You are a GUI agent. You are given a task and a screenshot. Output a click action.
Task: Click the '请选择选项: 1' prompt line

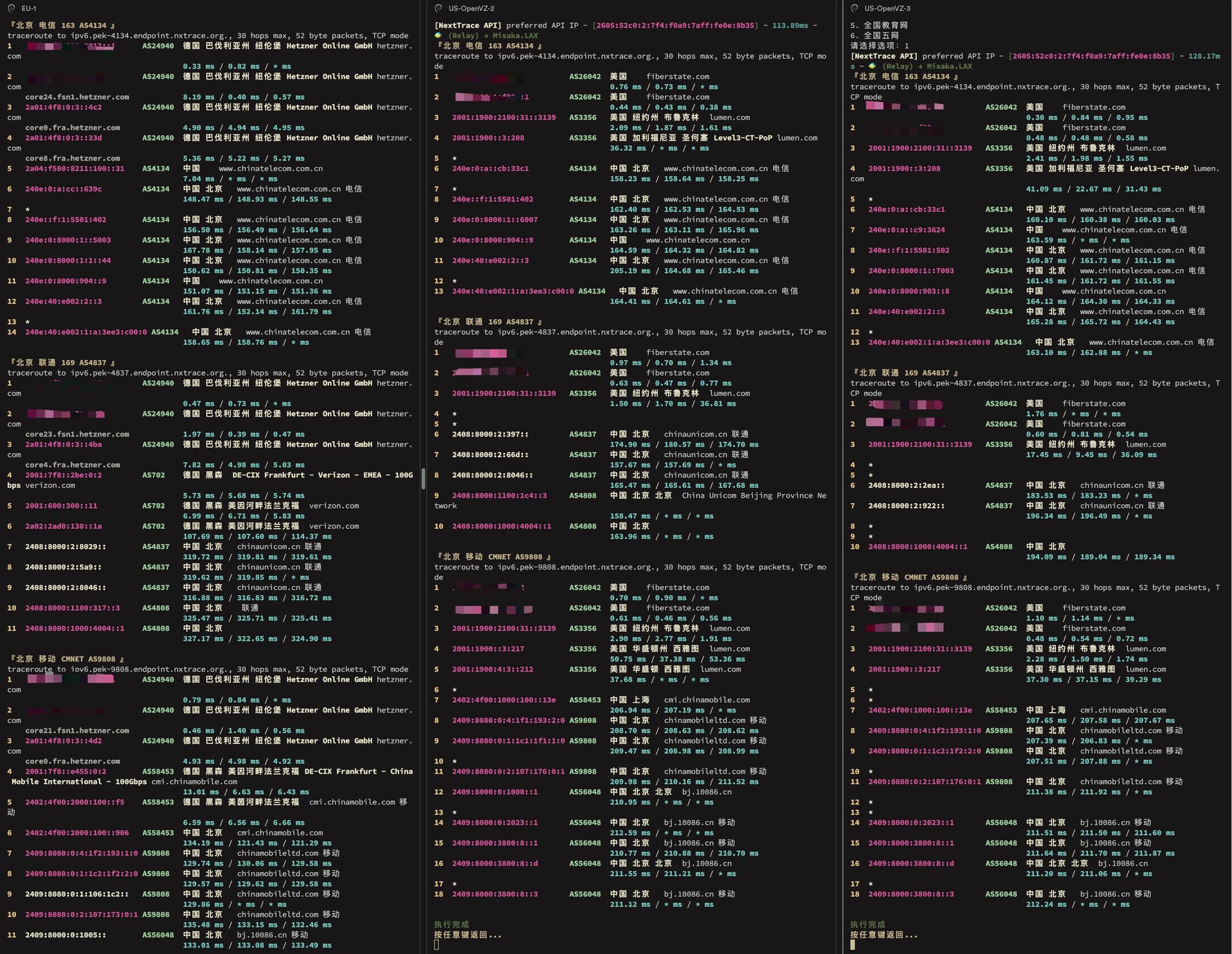click(x=880, y=46)
